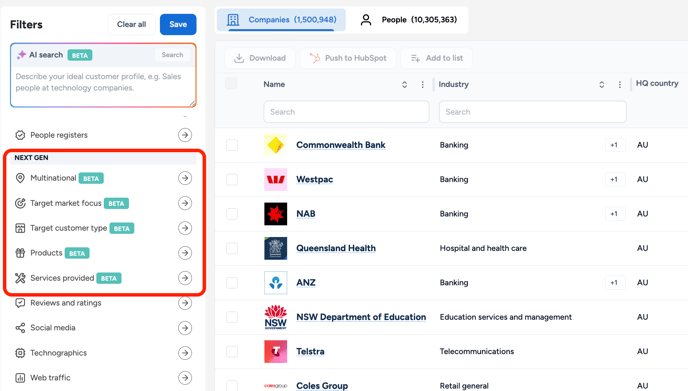Click the NSW Government logo
The image size is (688, 391).
(x=276, y=317)
